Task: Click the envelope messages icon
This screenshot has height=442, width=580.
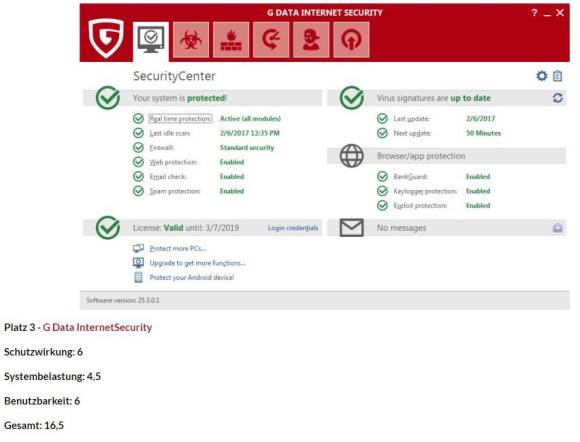Action: (x=351, y=227)
